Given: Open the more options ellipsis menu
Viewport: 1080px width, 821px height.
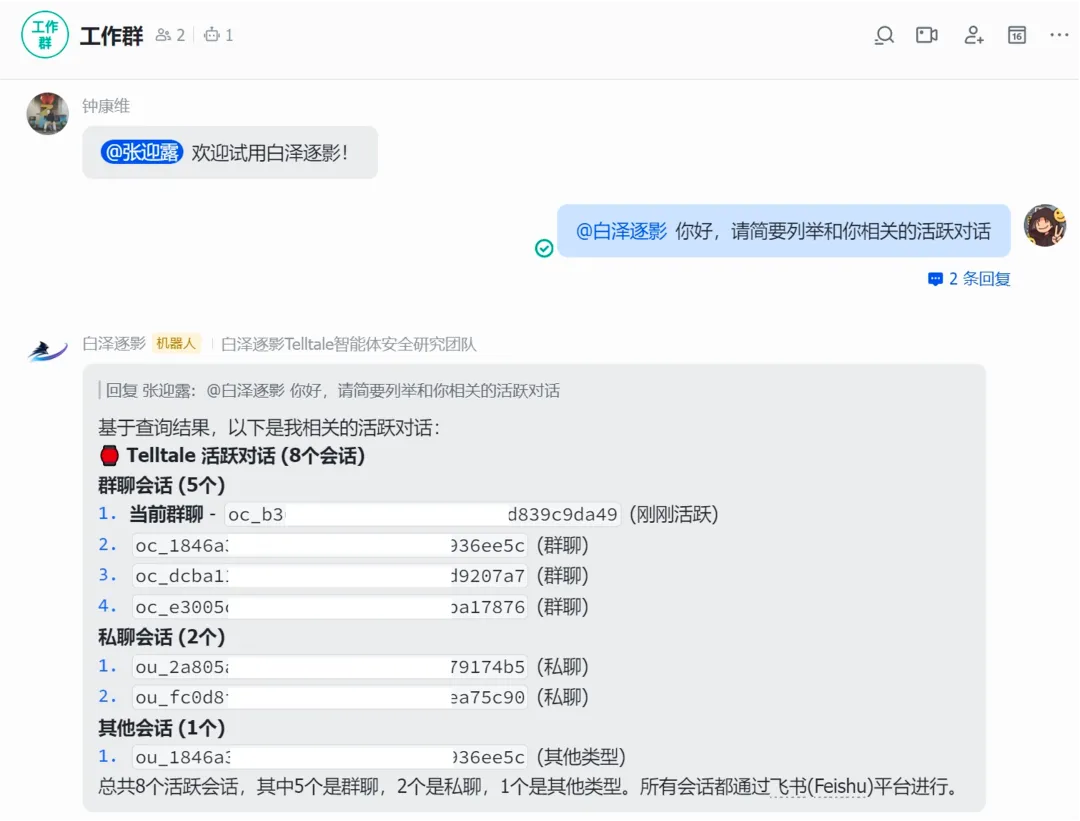Looking at the screenshot, I should coord(1059,35).
